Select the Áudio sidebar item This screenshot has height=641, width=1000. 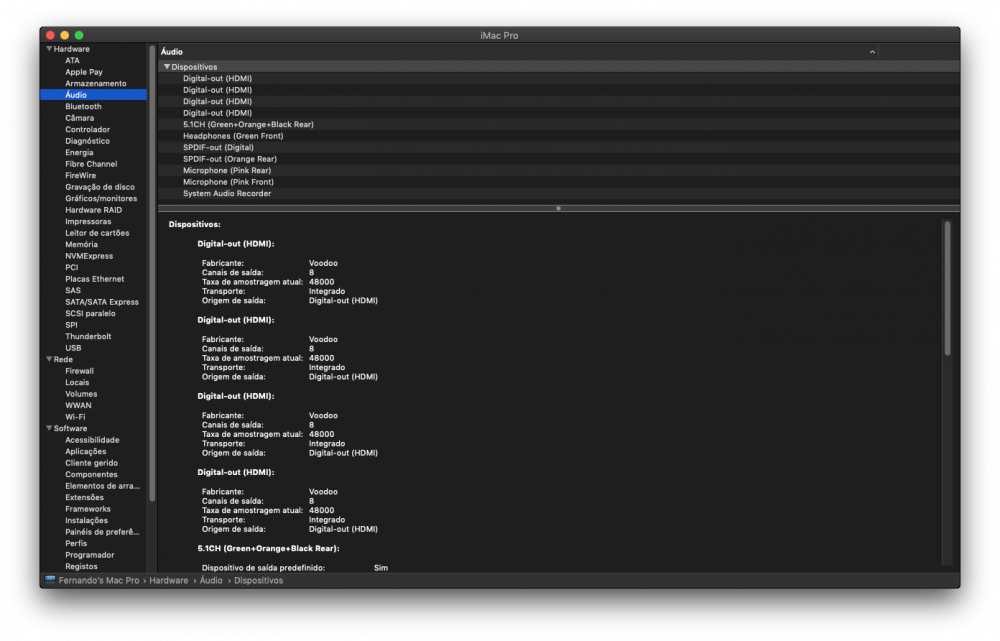click(x=93, y=95)
